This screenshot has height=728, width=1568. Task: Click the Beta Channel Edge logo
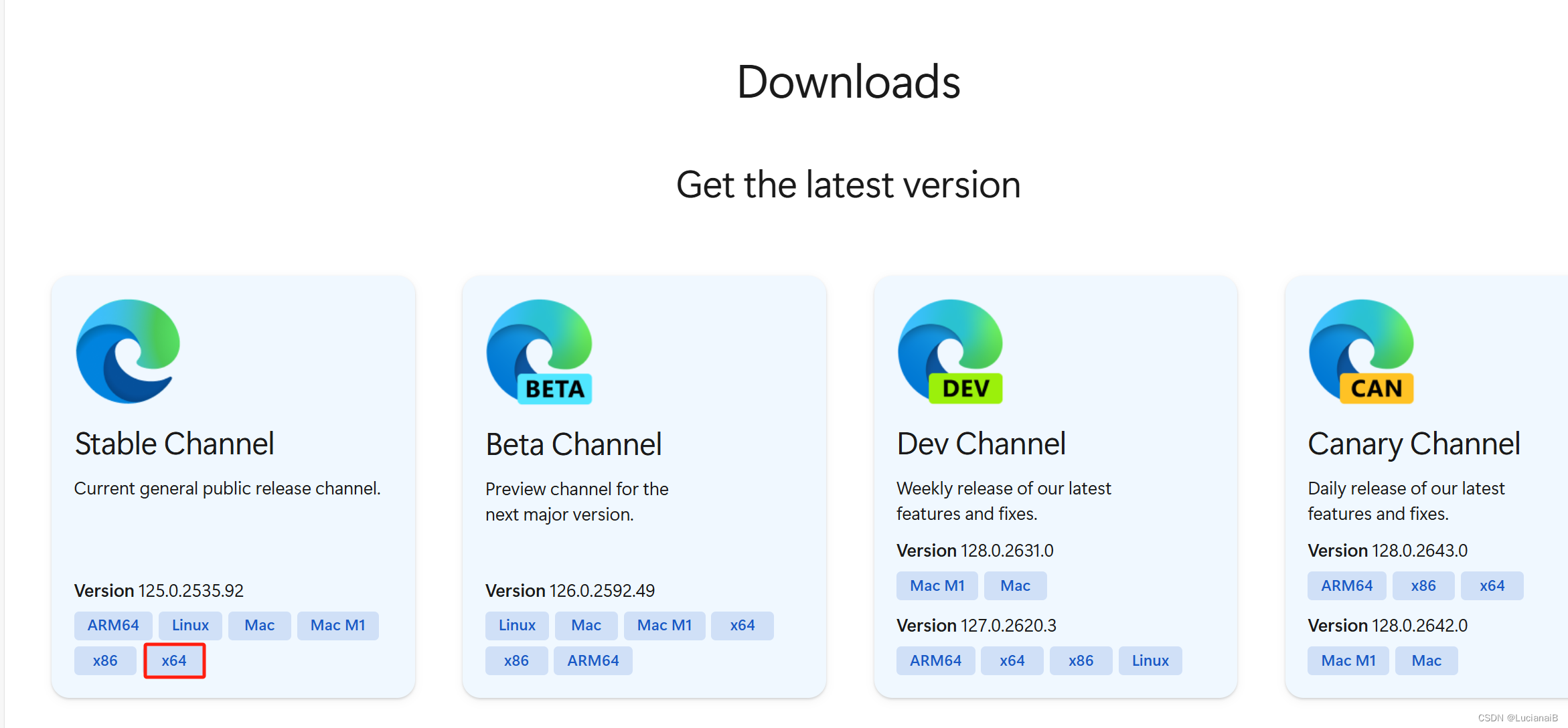point(540,351)
